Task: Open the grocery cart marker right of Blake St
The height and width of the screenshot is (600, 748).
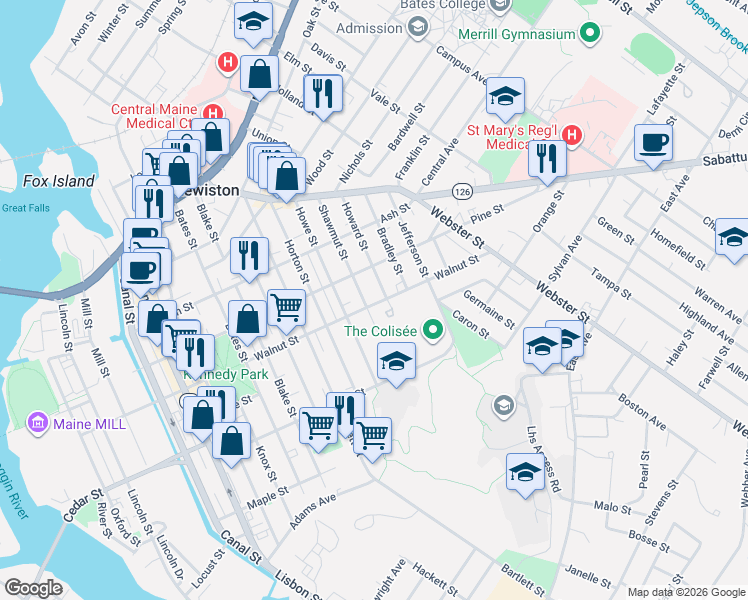Action: tap(319, 429)
